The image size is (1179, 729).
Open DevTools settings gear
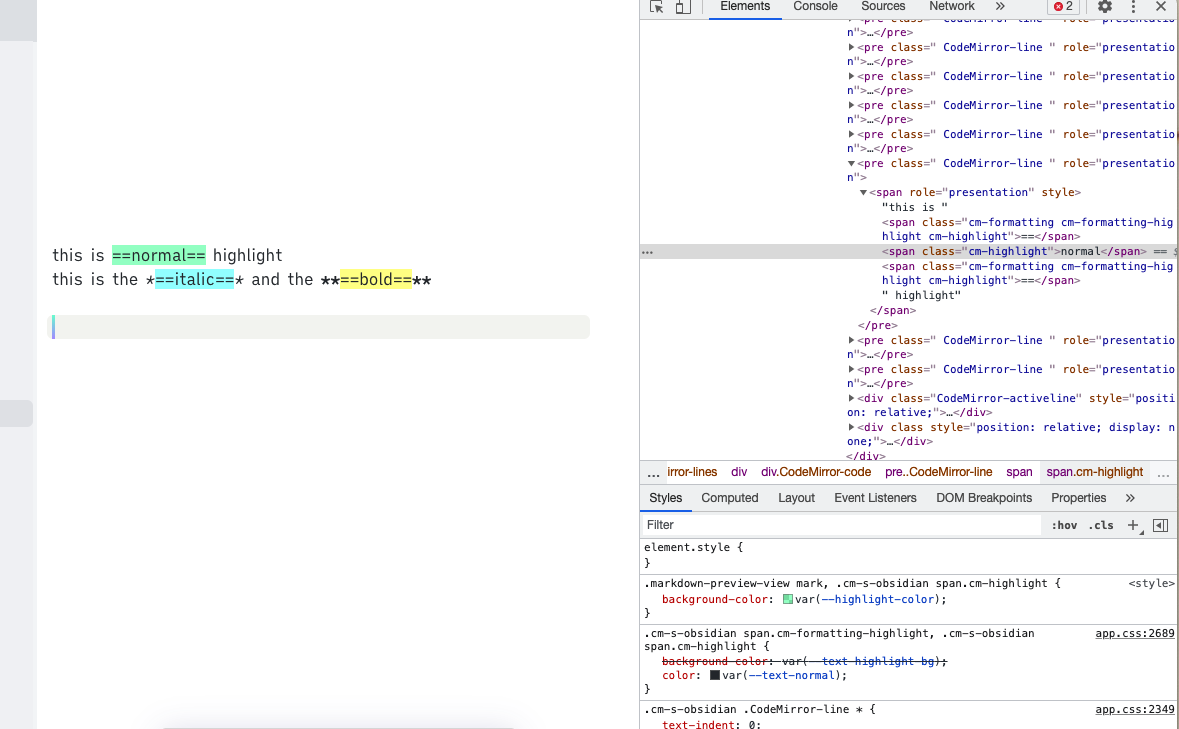[x=1104, y=7]
